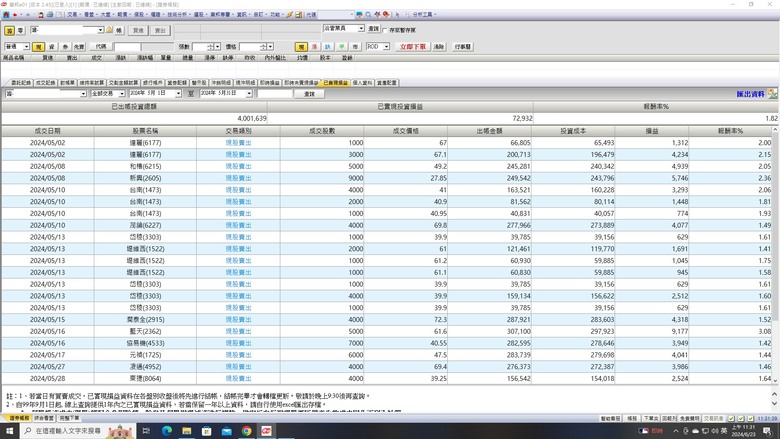The height and width of the screenshot is (439, 780).
Task: Open Windows Start menu
Action: (x=9, y=431)
